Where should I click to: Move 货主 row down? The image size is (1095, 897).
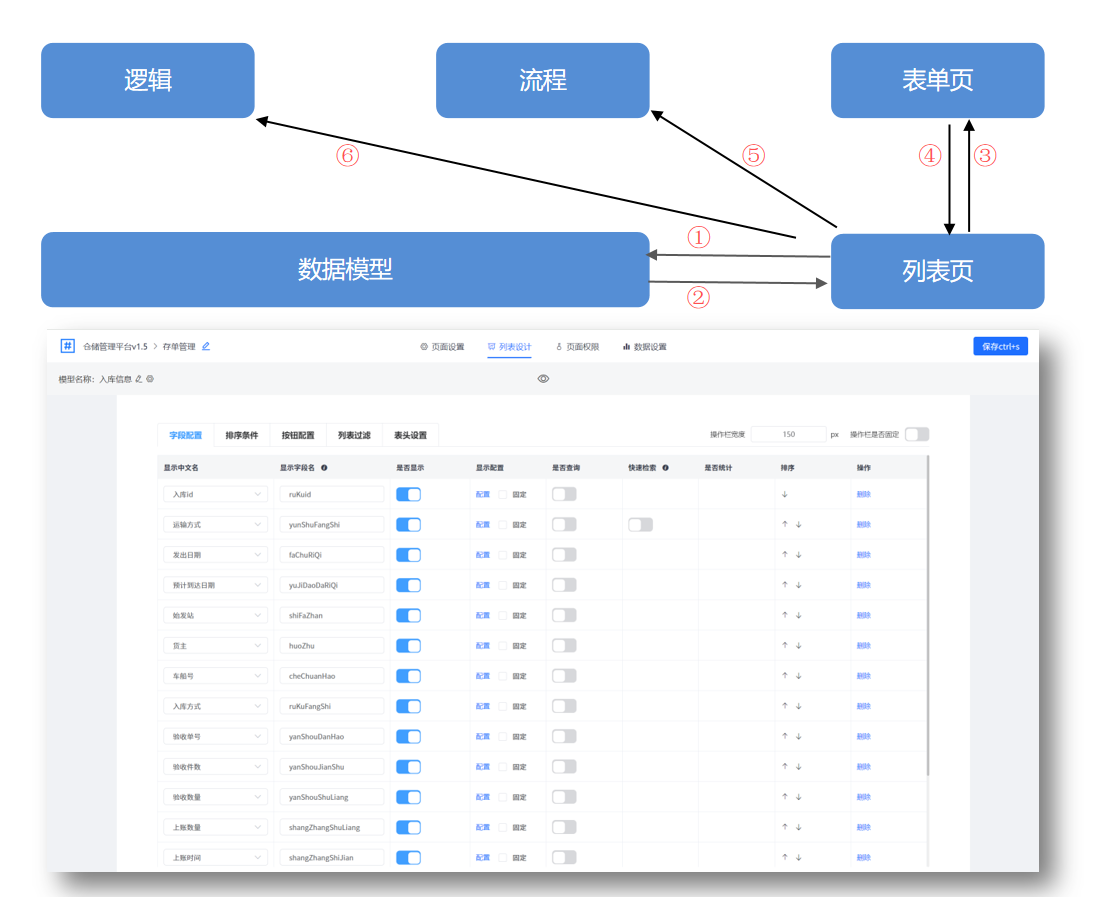(x=798, y=646)
